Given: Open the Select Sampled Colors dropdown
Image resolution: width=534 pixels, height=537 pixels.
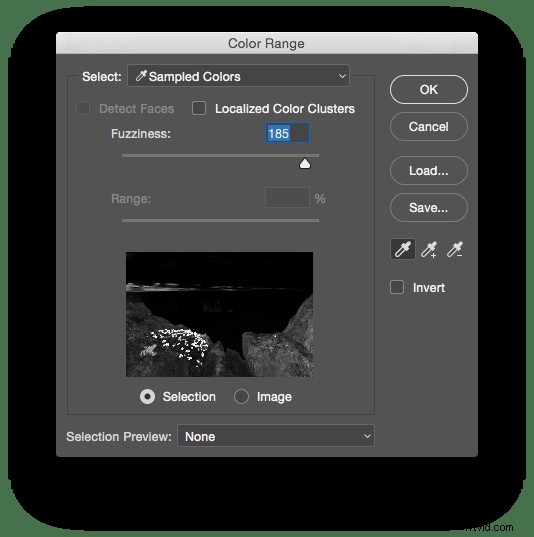Looking at the screenshot, I should (238, 76).
